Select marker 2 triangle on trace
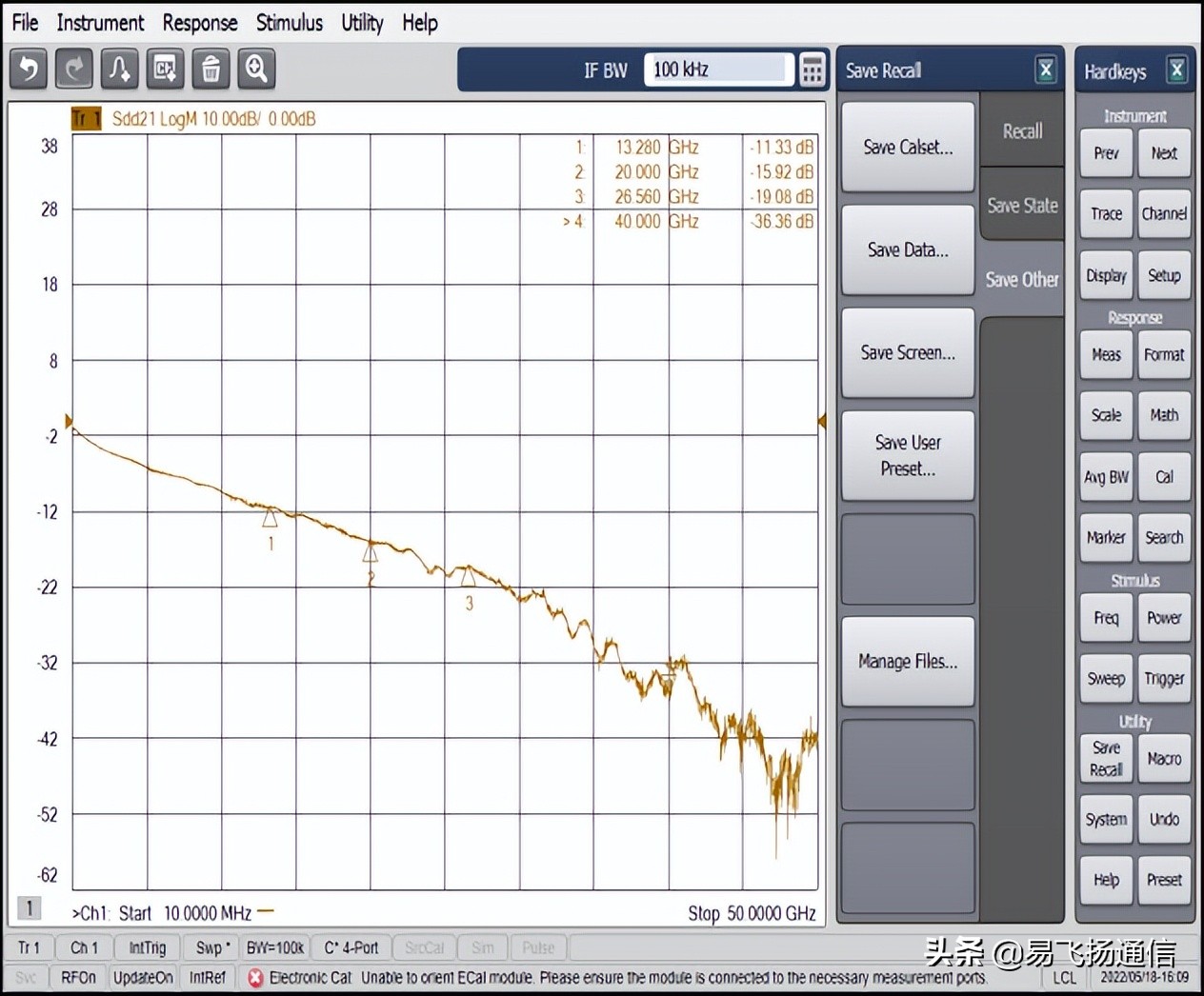 point(371,551)
